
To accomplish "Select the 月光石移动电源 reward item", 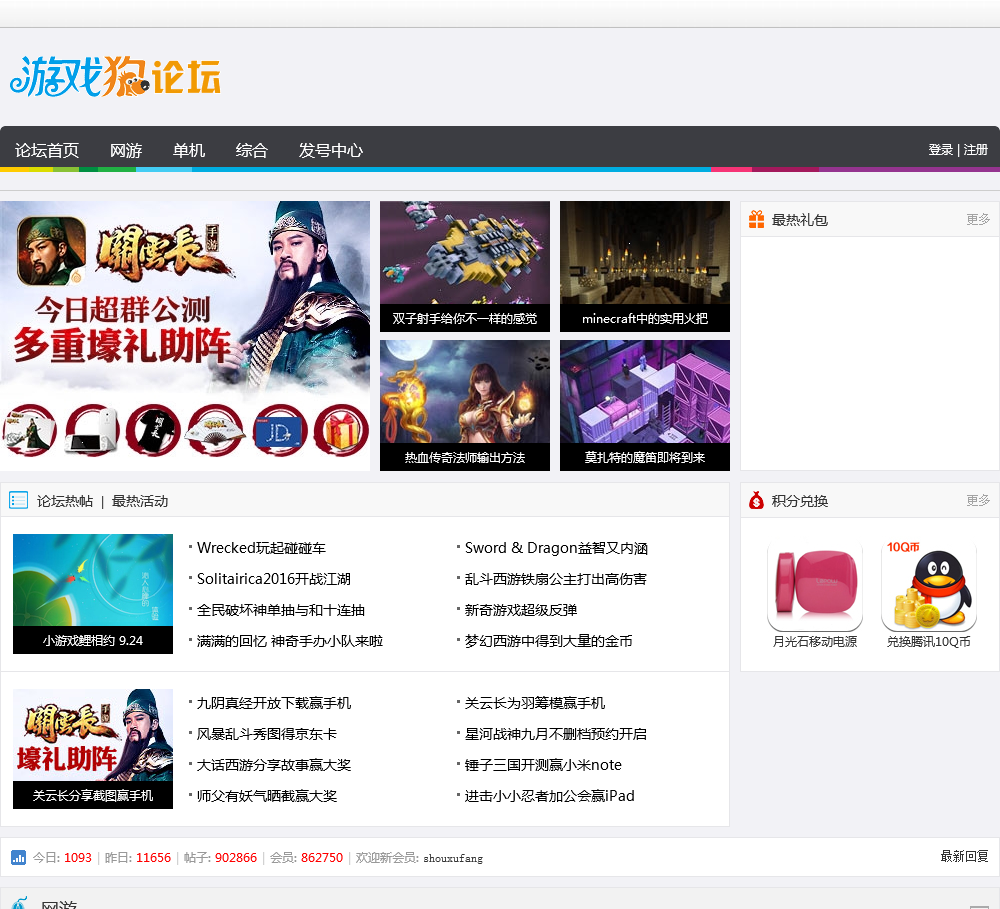I will point(815,596).
